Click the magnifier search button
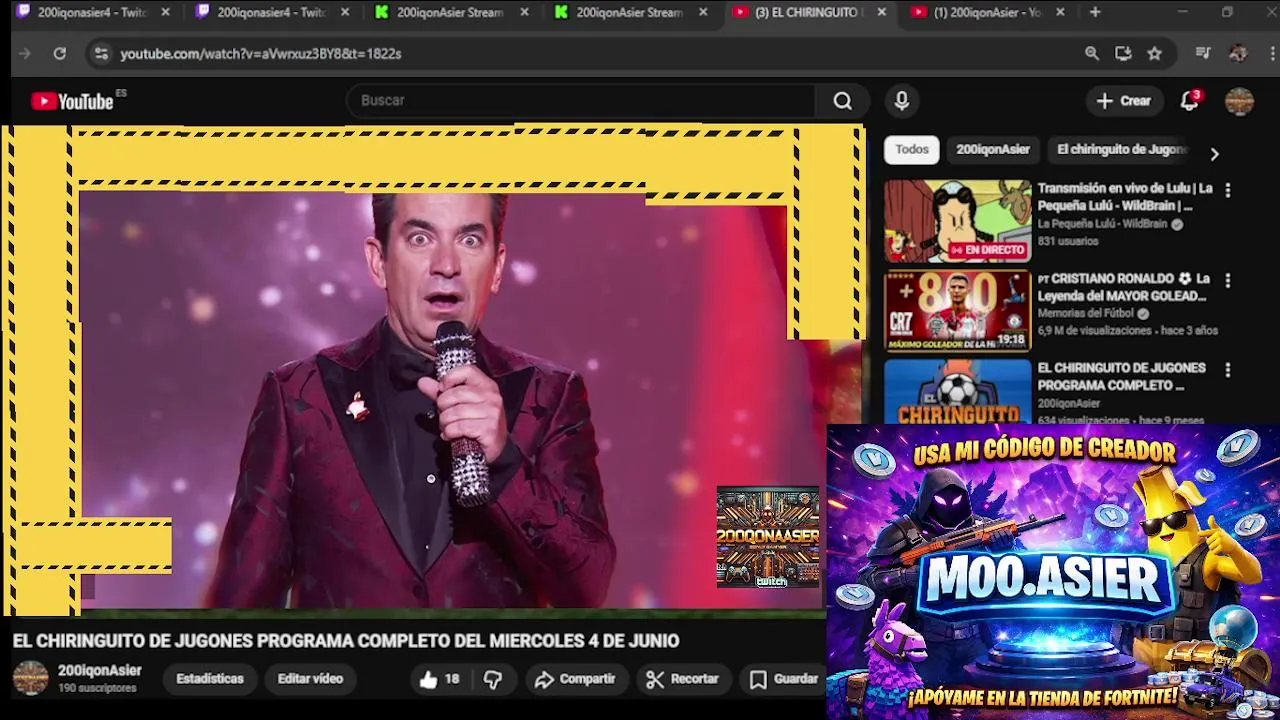This screenshot has height=720, width=1280. [x=843, y=101]
